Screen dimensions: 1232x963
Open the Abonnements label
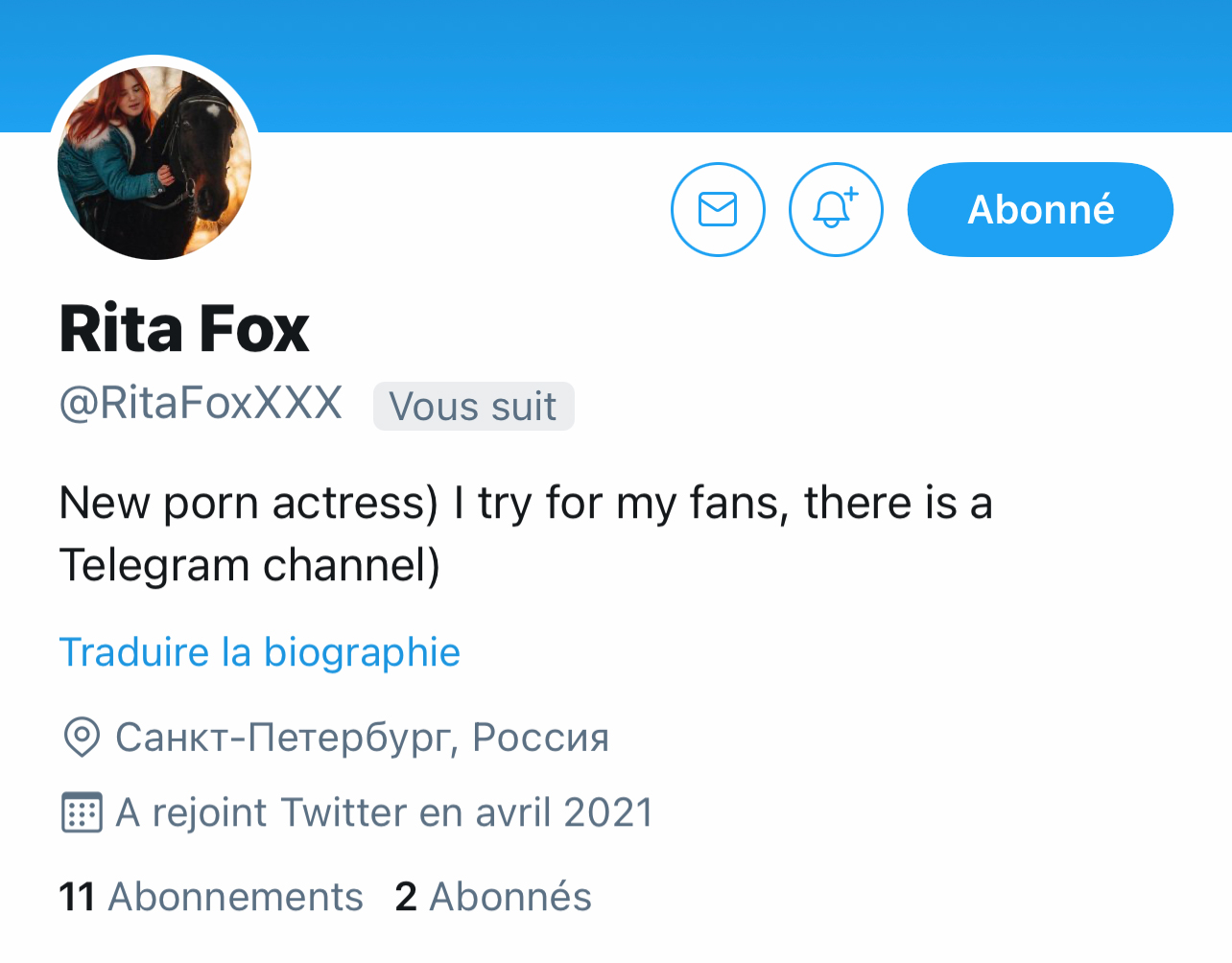(x=236, y=897)
